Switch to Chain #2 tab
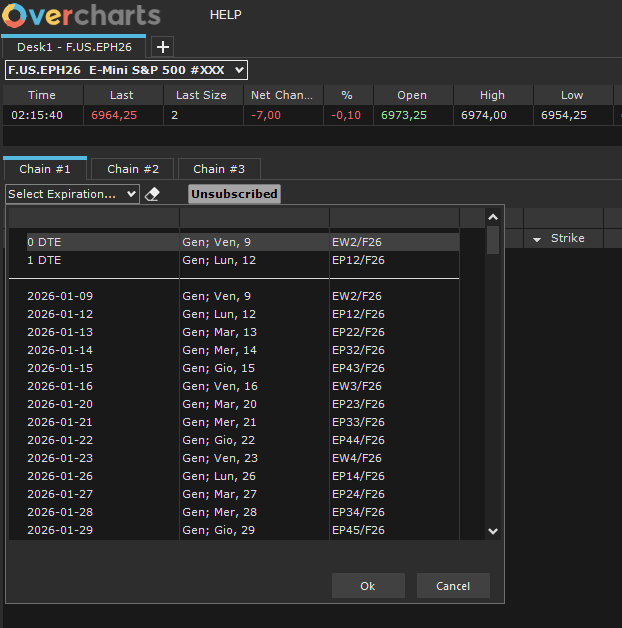622x628 pixels. (133, 169)
